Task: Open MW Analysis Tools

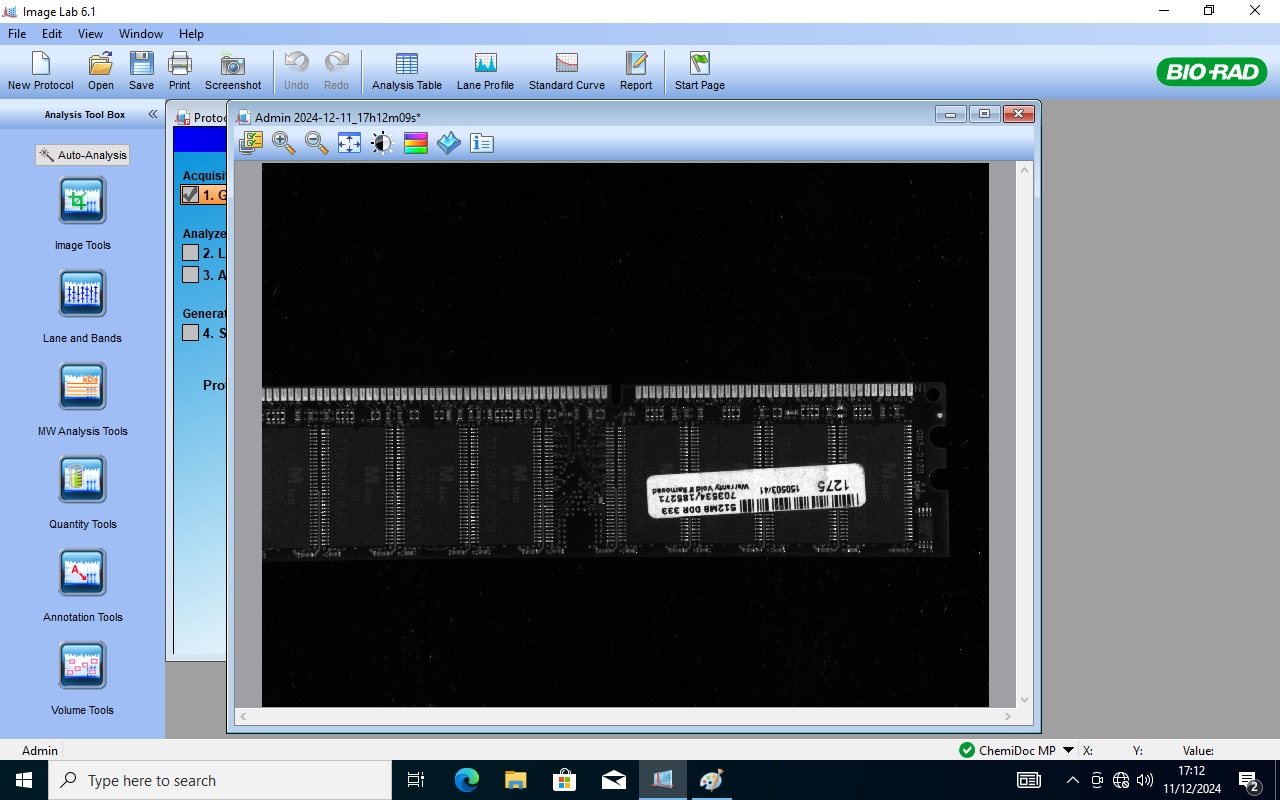Action: coord(83,387)
